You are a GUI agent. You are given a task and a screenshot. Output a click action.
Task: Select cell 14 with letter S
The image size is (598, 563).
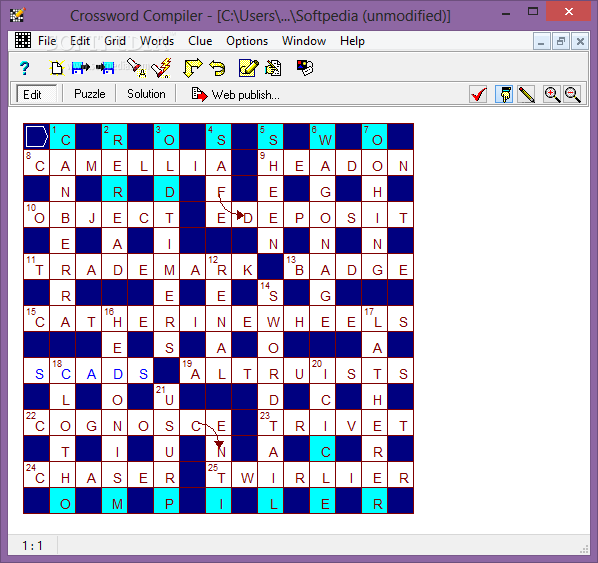click(270, 293)
